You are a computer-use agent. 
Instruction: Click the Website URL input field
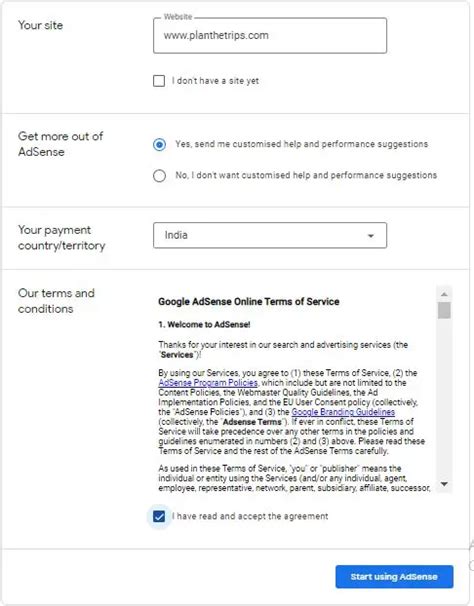click(270, 36)
